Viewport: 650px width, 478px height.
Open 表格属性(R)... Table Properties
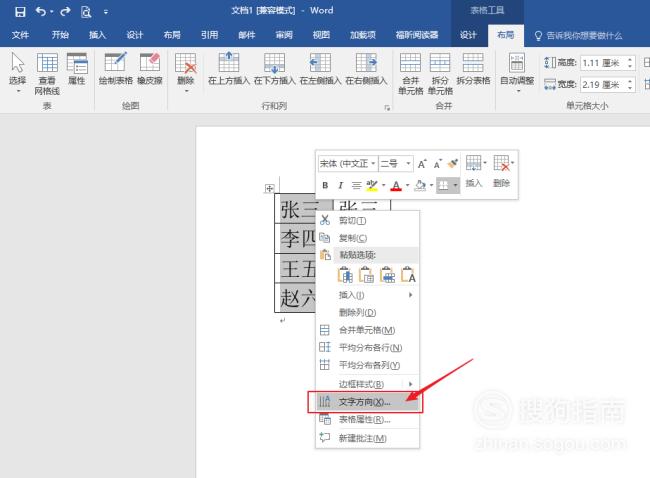pyautogui.click(x=367, y=420)
